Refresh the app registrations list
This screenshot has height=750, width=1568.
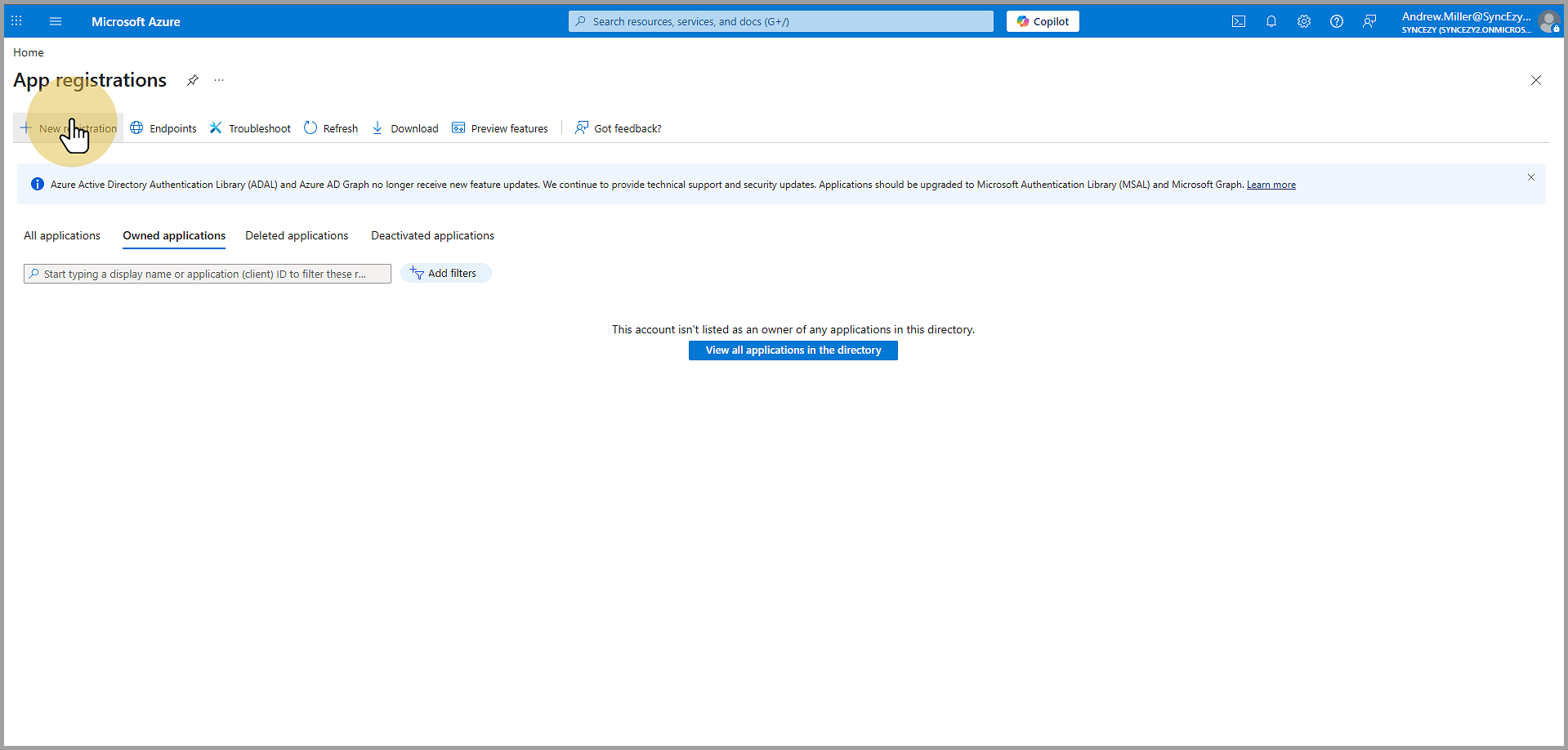pos(331,128)
